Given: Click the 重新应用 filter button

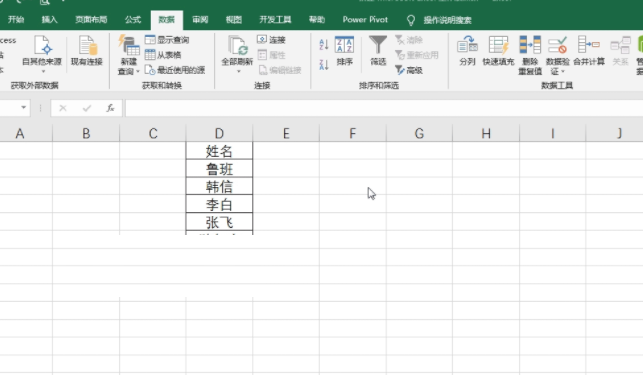Looking at the screenshot, I should (x=417, y=55).
